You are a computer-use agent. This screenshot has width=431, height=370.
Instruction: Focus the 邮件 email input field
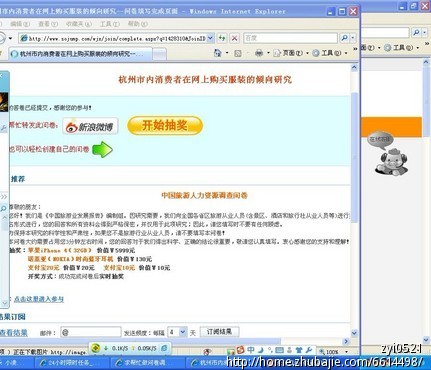click(x=91, y=332)
